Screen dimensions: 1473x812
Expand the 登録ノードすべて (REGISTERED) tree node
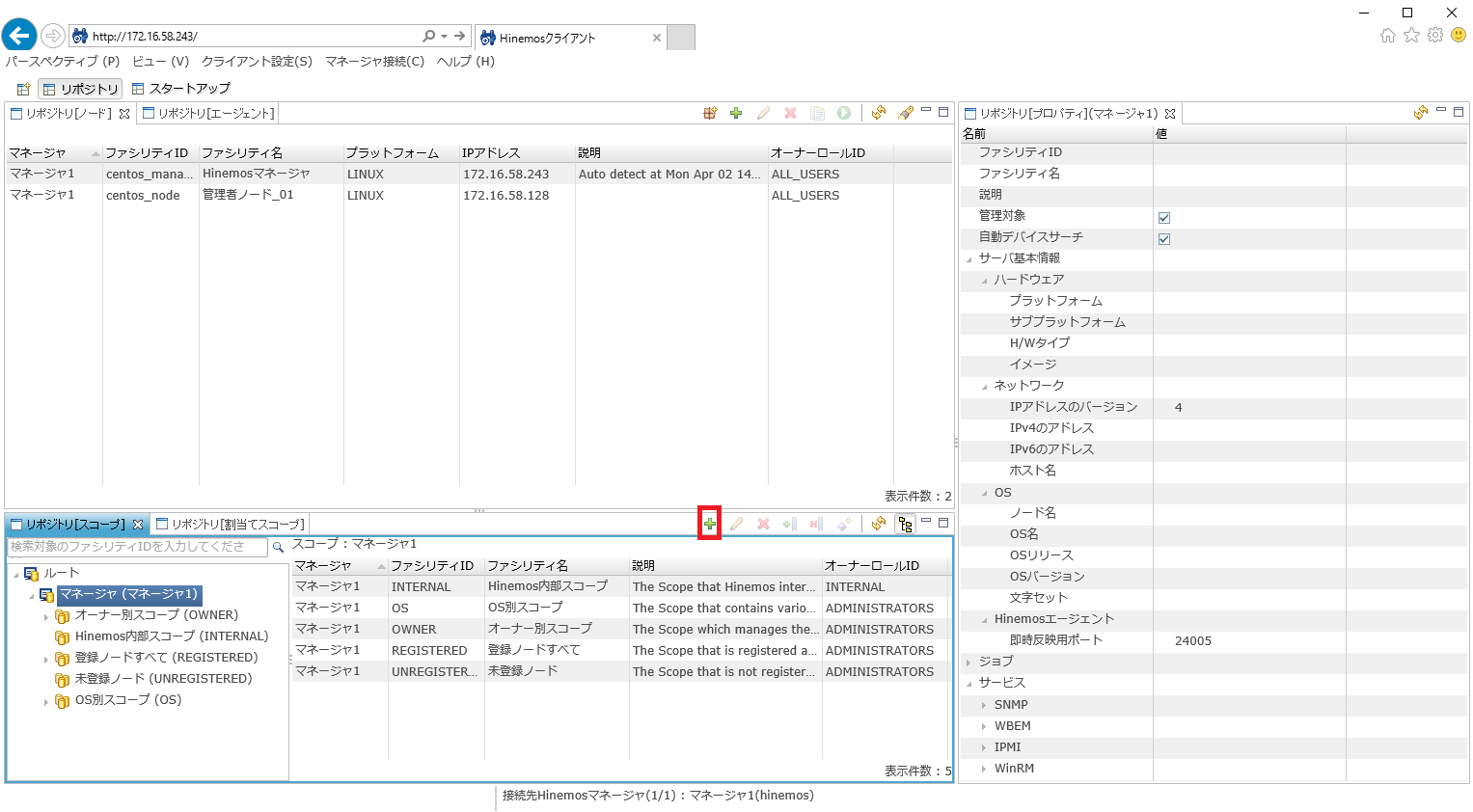[46, 660]
